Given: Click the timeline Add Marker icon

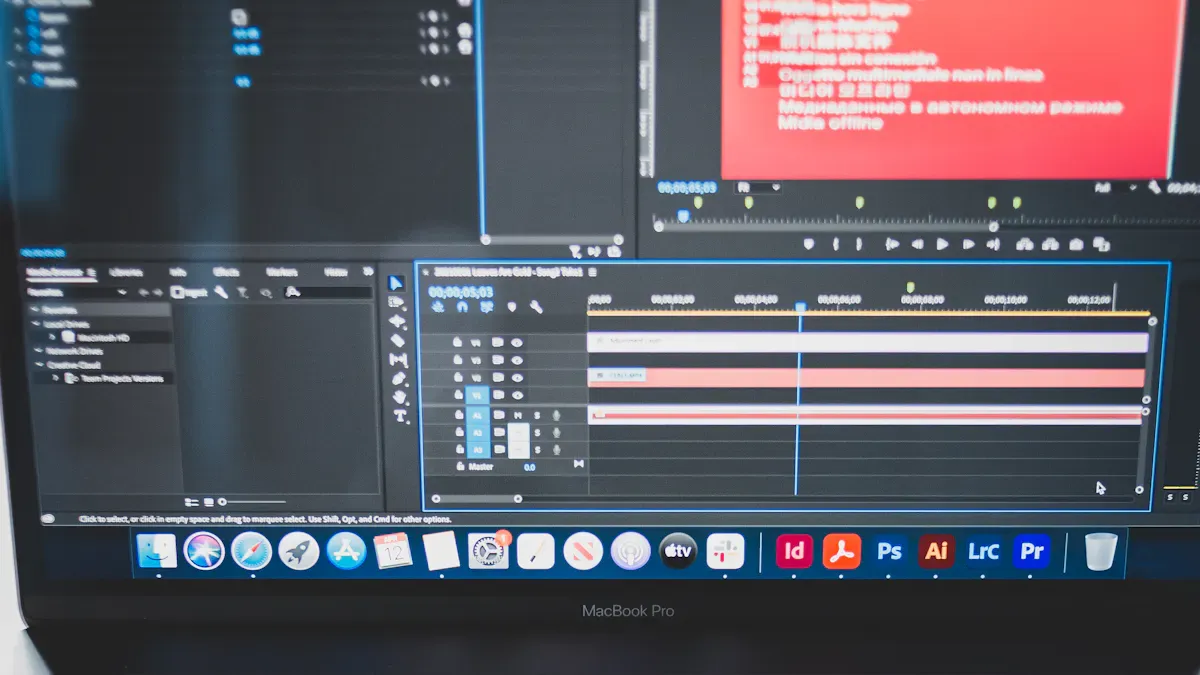Looking at the screenshot, I should click(x=512, y=308).
